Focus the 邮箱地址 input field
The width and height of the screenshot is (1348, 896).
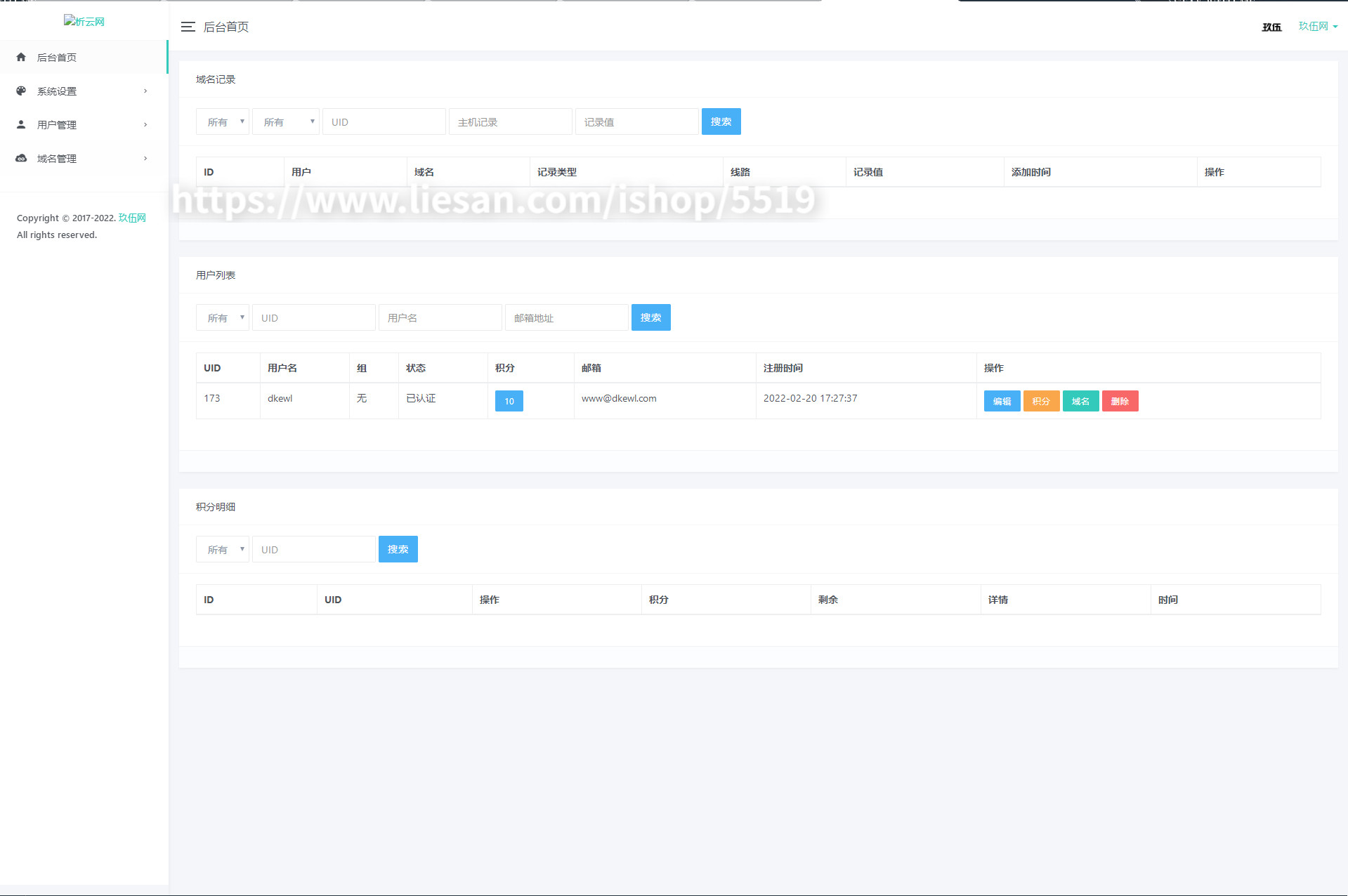(x=567, y=317)
